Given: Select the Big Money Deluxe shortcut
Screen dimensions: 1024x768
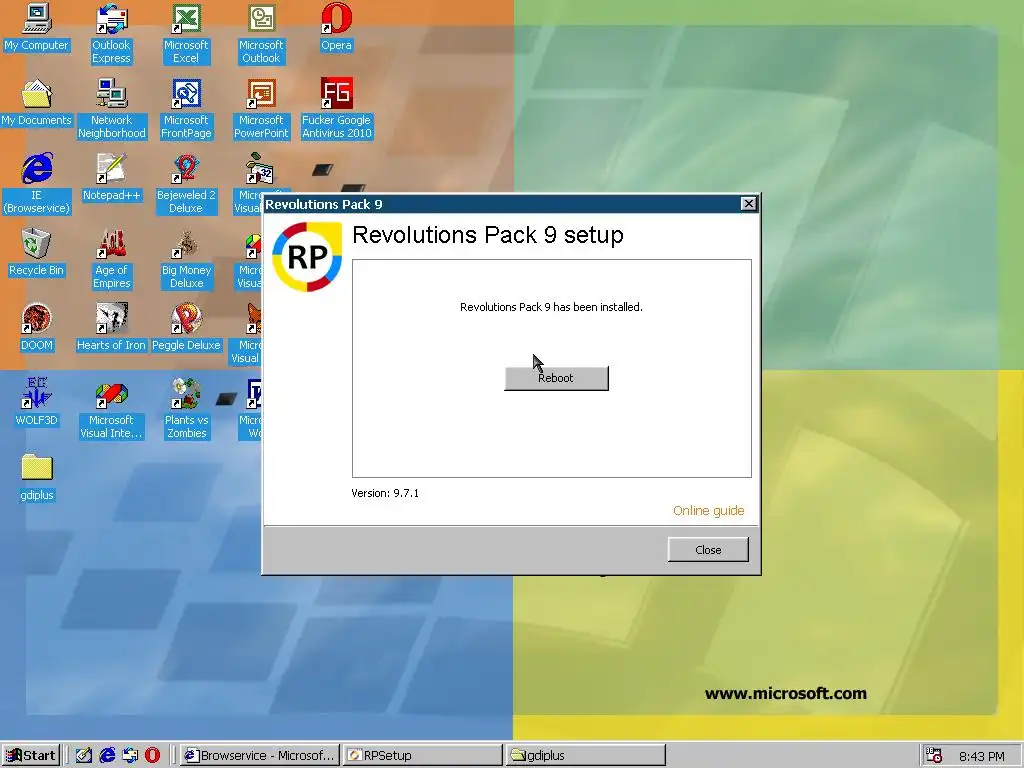Looking at the screenshot, I should point(186,259).
